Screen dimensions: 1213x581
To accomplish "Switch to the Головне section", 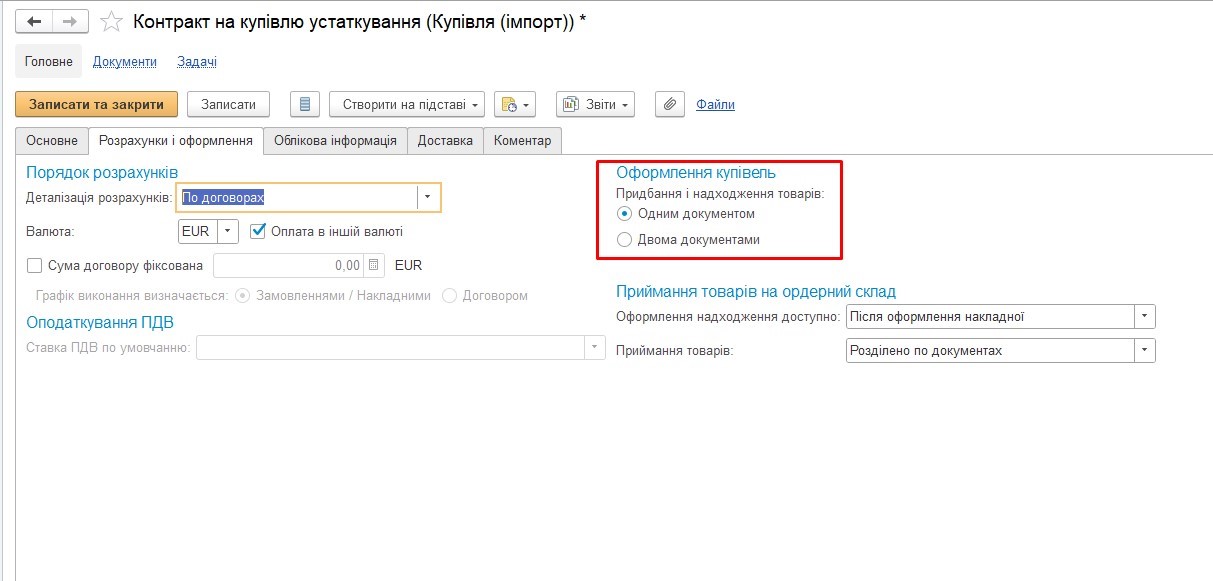I will click(49, 62).
